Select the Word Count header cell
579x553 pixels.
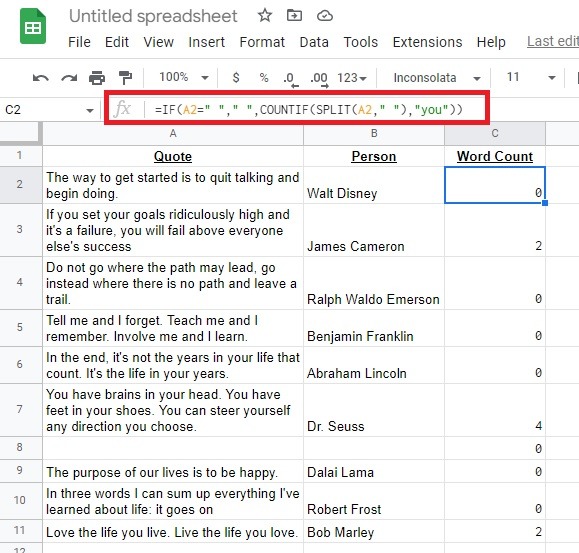[495, 156]
